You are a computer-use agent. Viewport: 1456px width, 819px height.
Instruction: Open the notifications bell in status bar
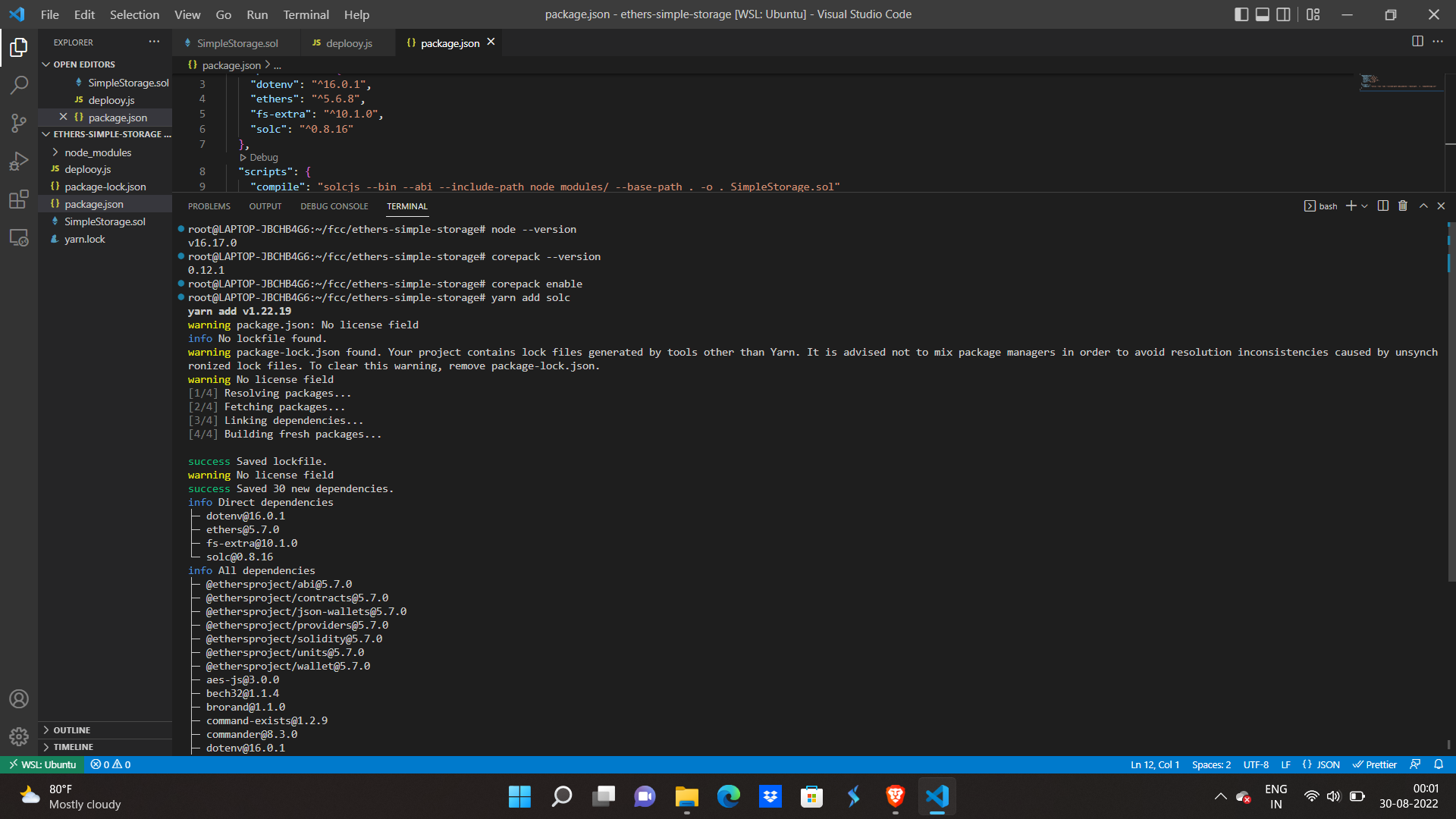pyautogui.click(x=1439, y=764)
